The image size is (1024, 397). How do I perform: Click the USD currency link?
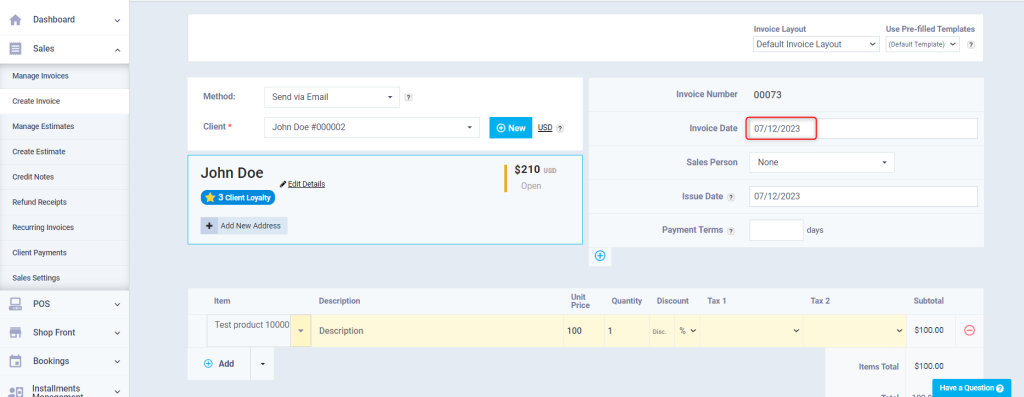[545, 128]
